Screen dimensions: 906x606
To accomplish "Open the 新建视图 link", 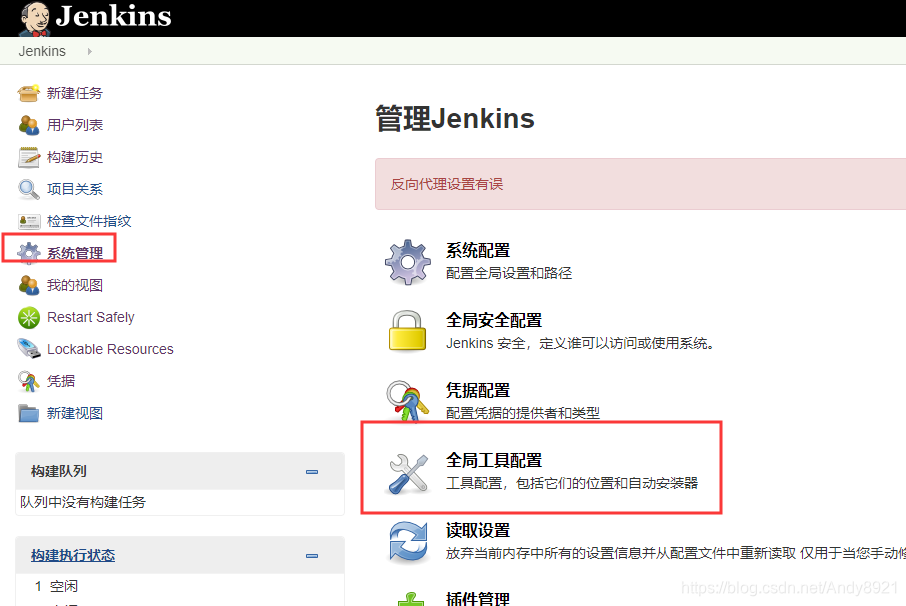I will [x=75, y=413].
